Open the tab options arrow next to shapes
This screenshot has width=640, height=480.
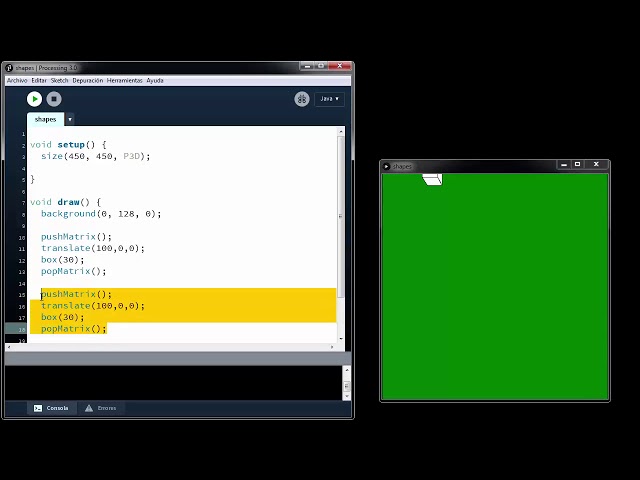[x=70, y=120]
